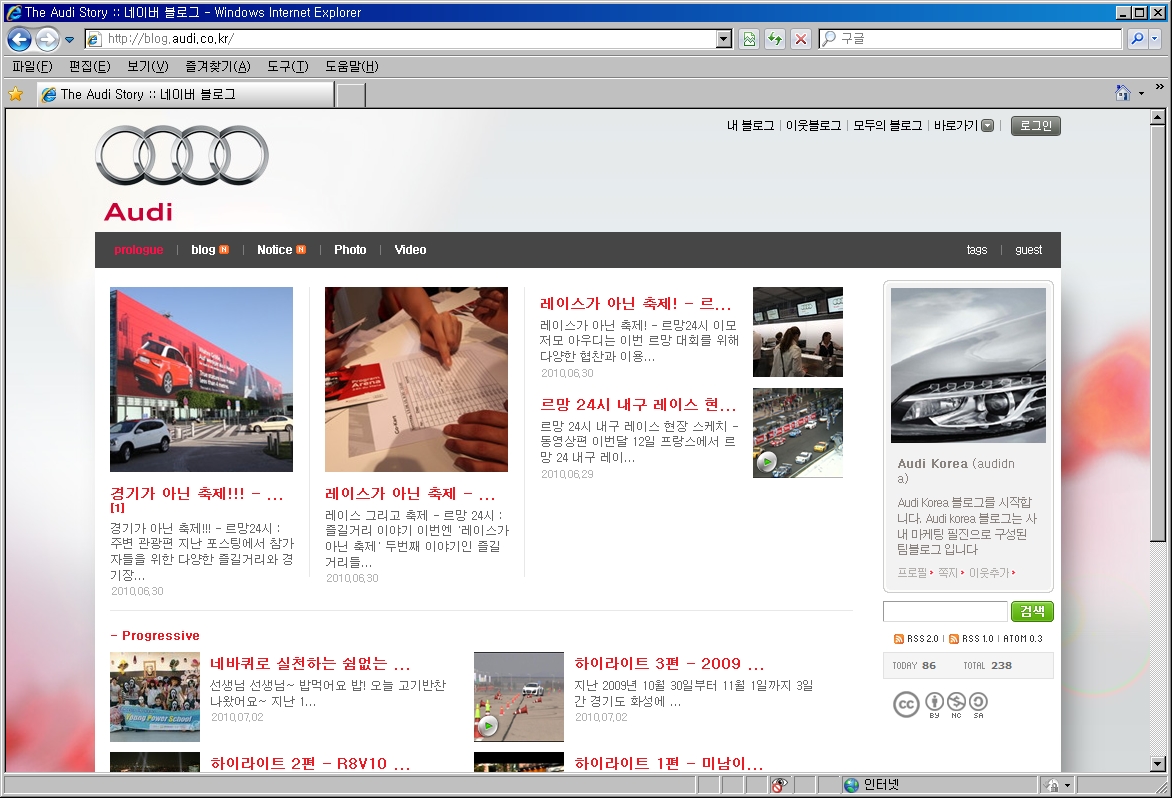Select the Photo navigation item
Screen dimensions: 1172x798
point(350,250)
